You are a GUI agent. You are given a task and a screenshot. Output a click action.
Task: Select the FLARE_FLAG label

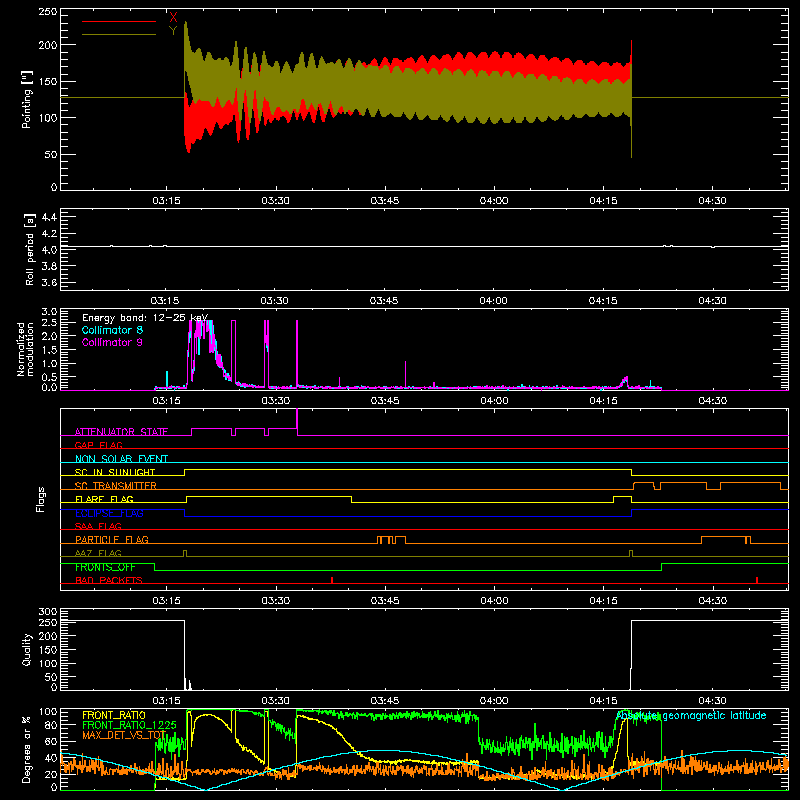[104, 499]
